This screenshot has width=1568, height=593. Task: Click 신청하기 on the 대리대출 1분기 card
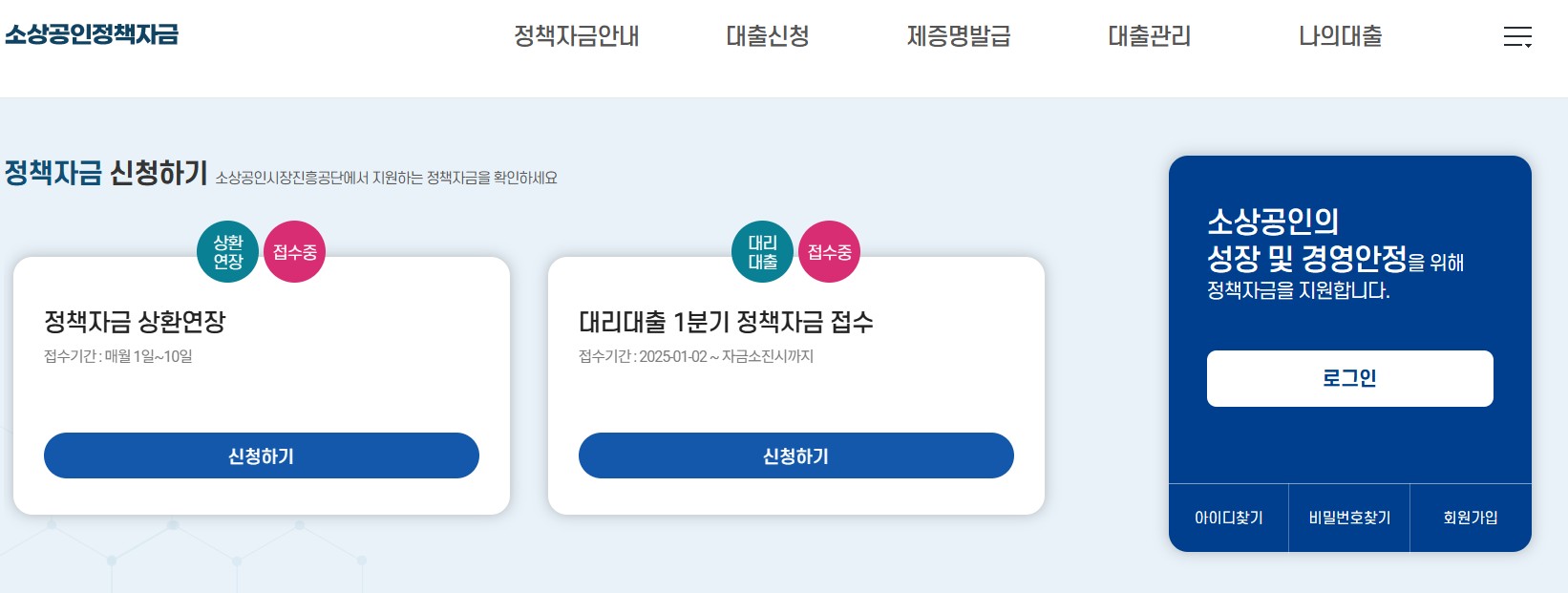pyautogui.click(x=795, y=455)
